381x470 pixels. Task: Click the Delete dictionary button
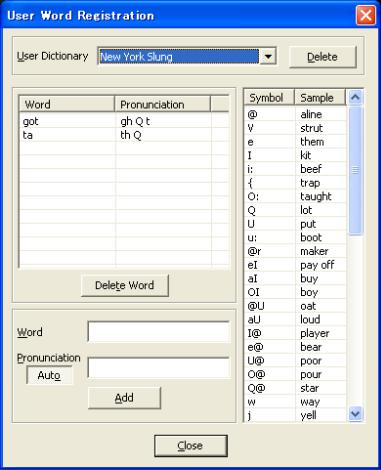click(x=322, y=57)
